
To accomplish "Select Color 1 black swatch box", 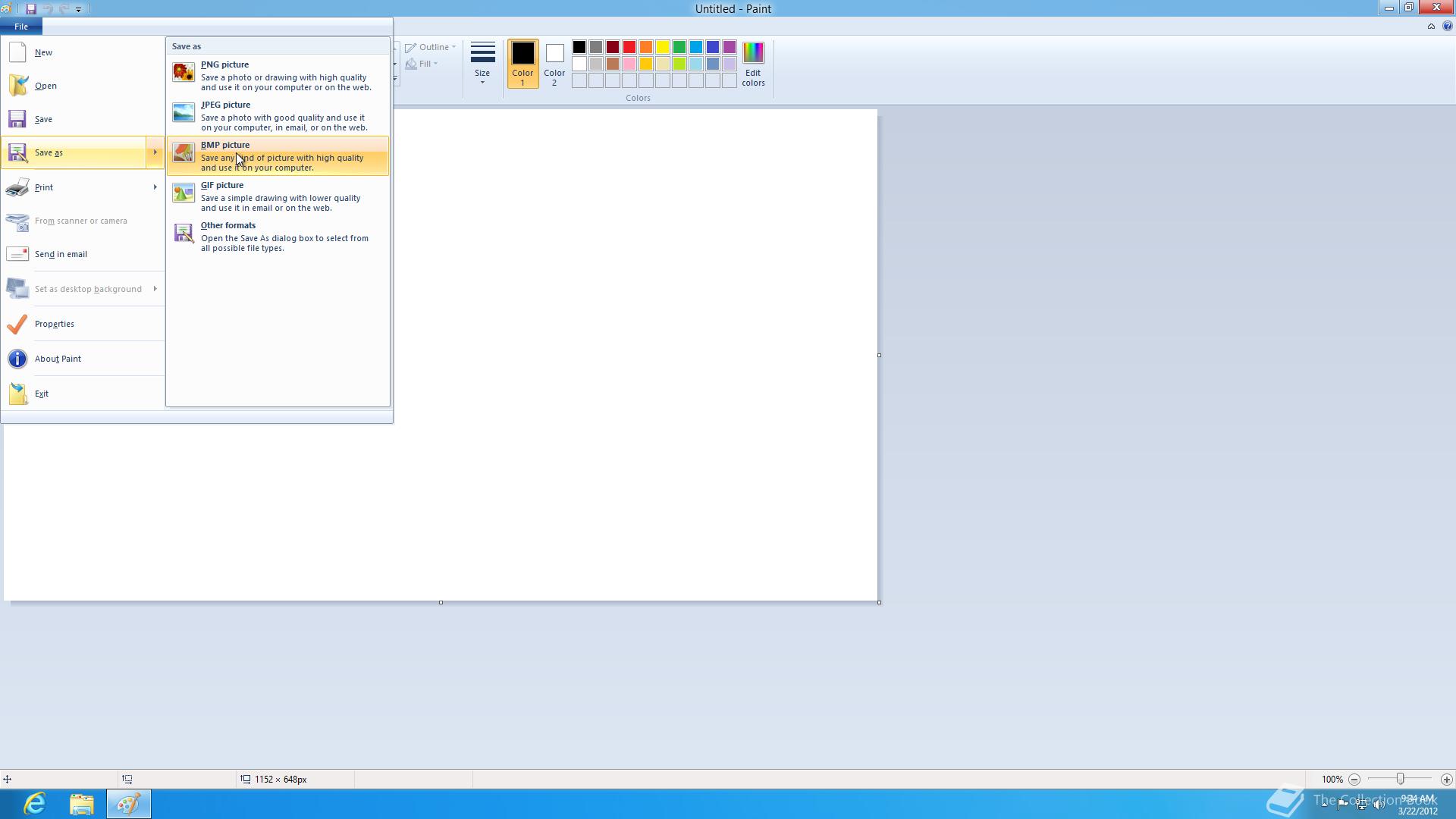I will pyautogui.click(x=522, y=54).
